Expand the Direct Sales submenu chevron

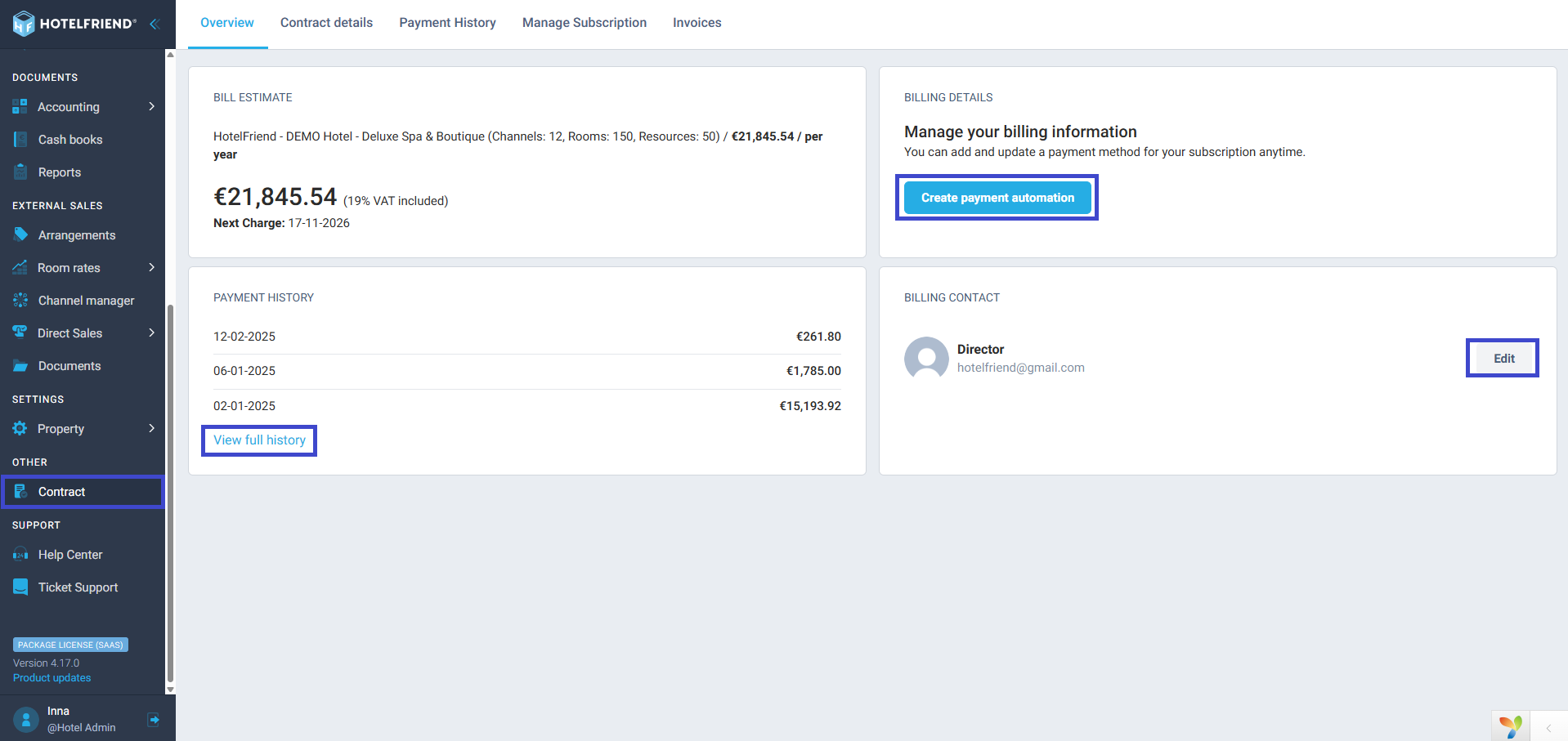click(152, 333)
